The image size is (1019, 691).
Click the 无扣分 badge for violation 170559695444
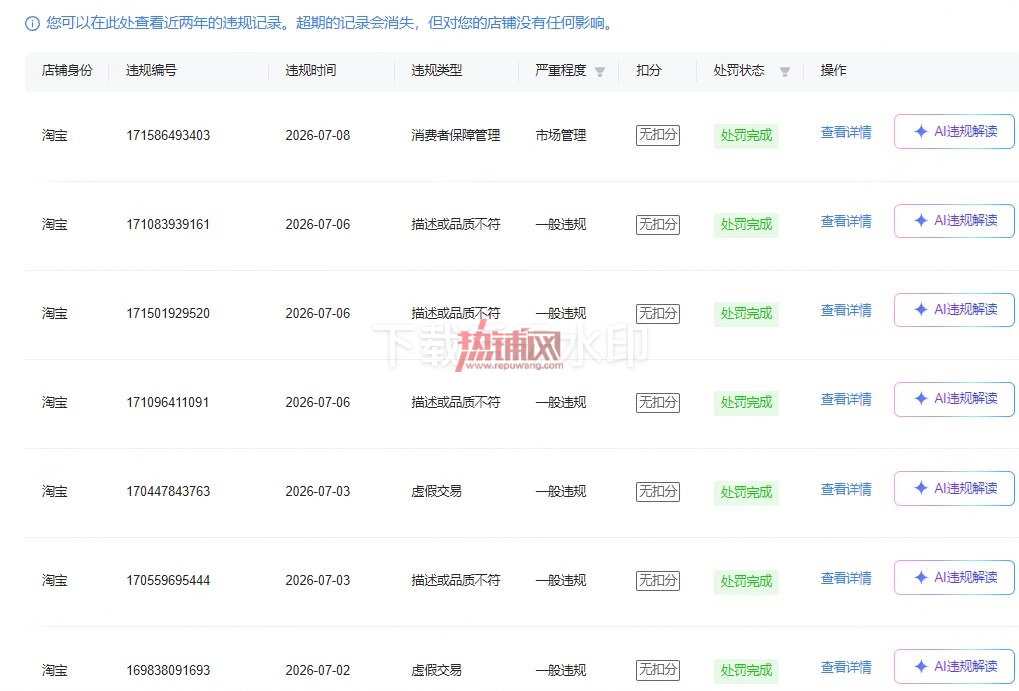658,580
